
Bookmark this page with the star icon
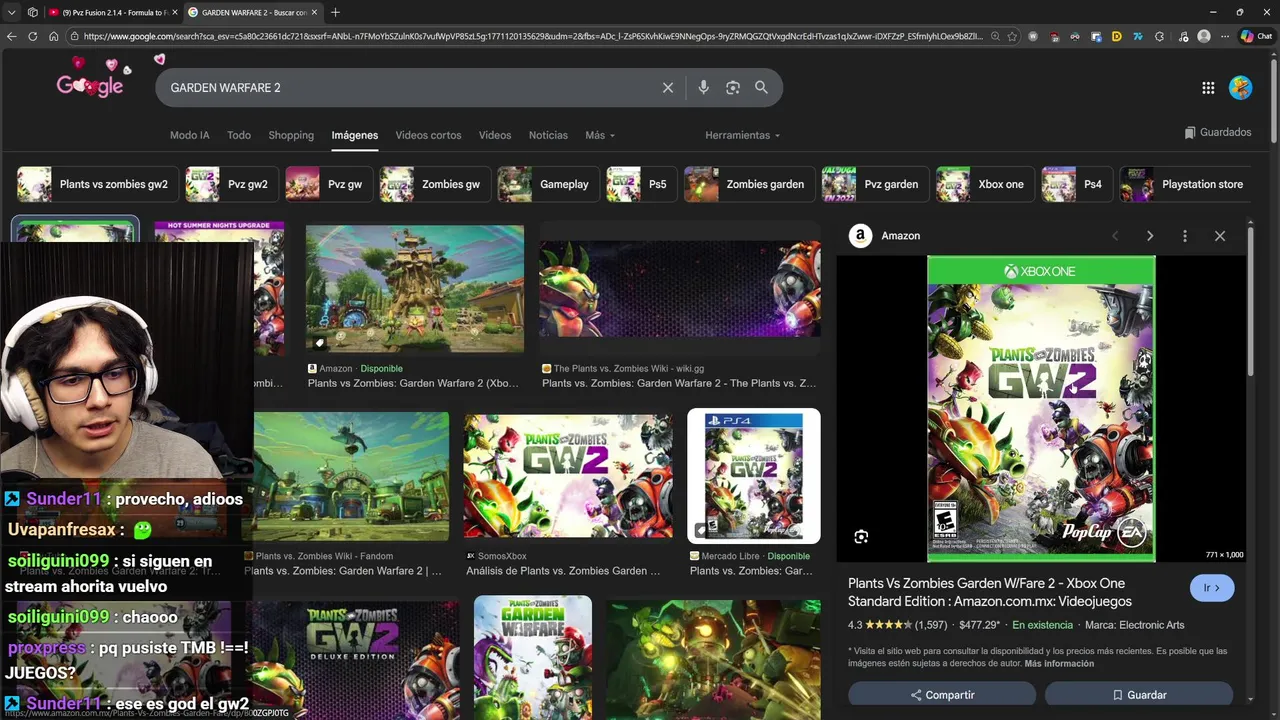[x=1012, y=36]
